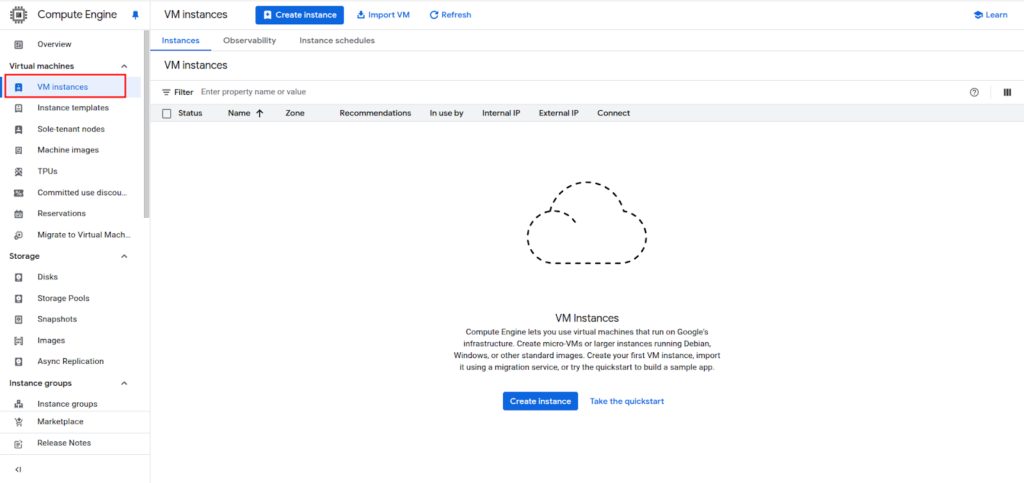Viewport: 1024px width, 483px height.
Task: Click the Marketplace cart icon
Action: tap(18, 422)
